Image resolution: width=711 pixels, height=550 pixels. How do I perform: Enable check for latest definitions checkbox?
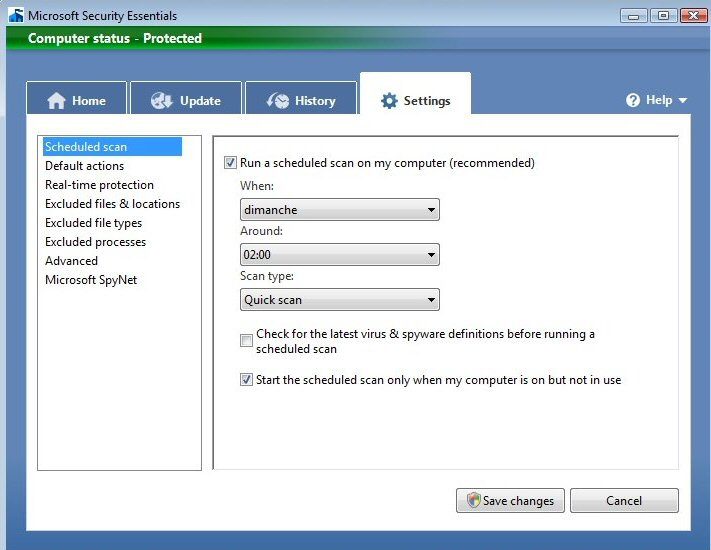(x=246, y=340)
